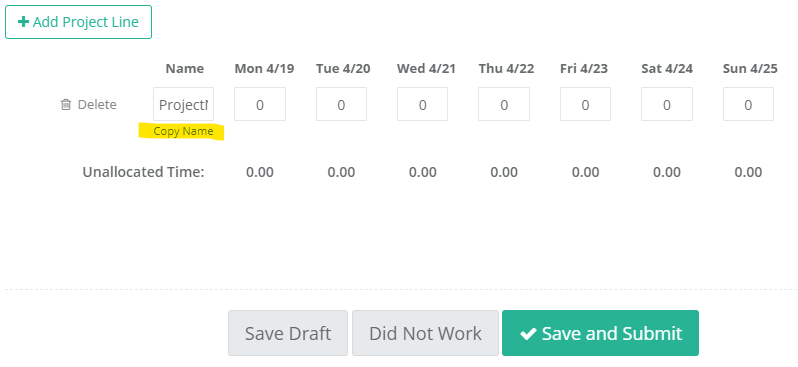
Task: Click Monday's unallocated time value
Action: [x=260, y=172]
